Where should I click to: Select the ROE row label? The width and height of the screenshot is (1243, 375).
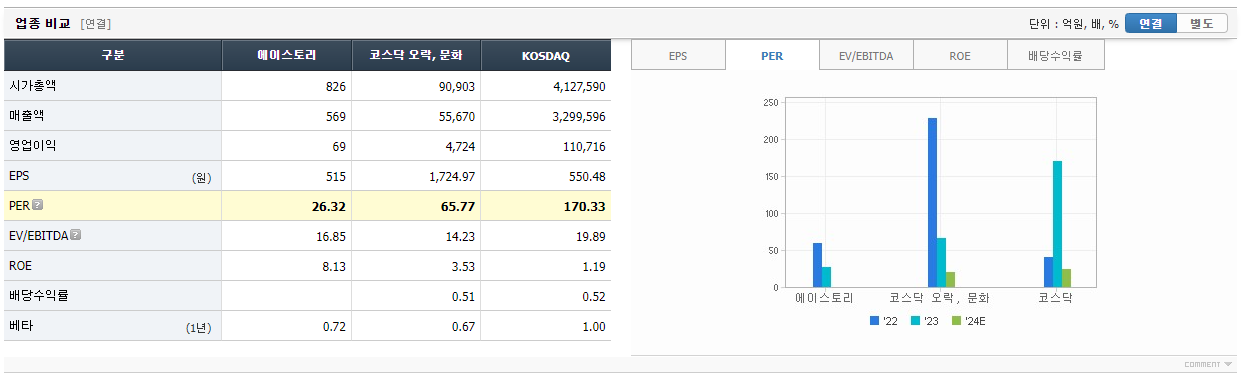21,266
